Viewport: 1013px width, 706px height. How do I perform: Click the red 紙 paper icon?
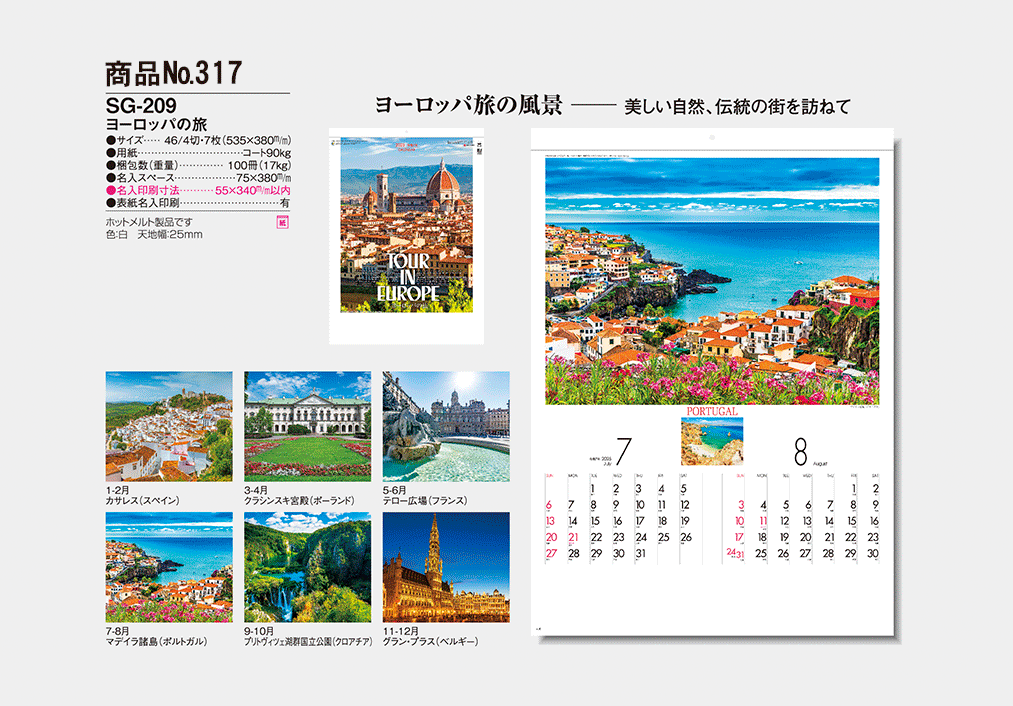pos(280,222)
